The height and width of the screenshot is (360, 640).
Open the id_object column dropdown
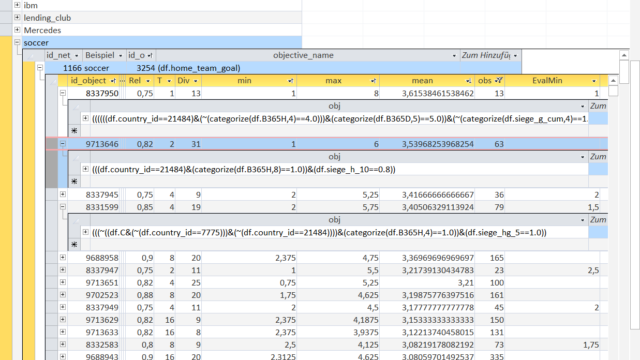pos(113,81)
